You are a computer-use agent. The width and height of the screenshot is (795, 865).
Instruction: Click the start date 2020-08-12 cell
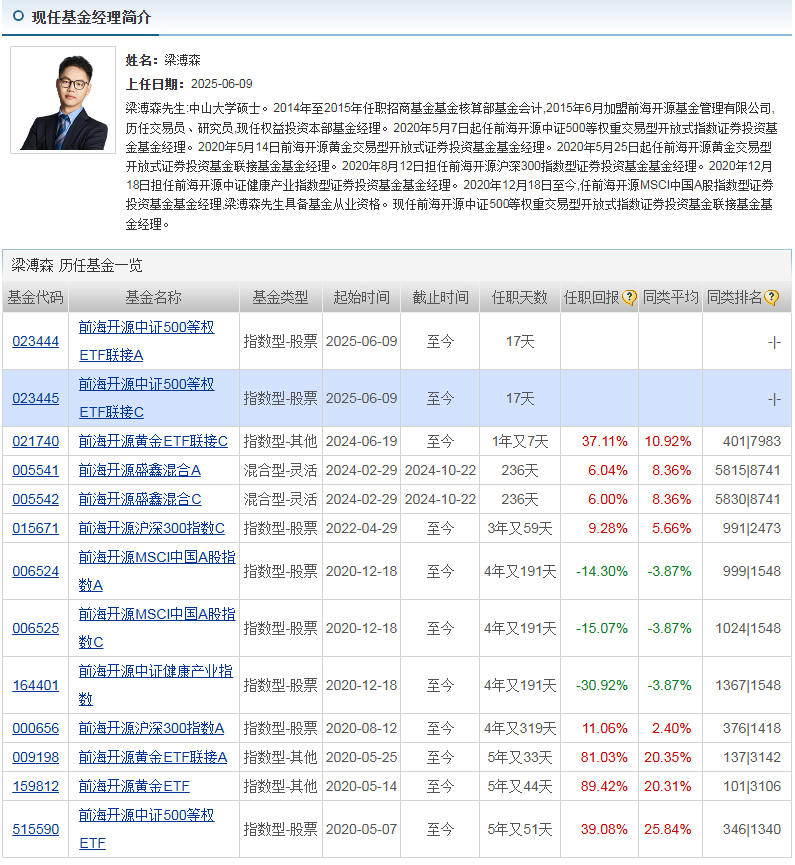coord(361,728)
